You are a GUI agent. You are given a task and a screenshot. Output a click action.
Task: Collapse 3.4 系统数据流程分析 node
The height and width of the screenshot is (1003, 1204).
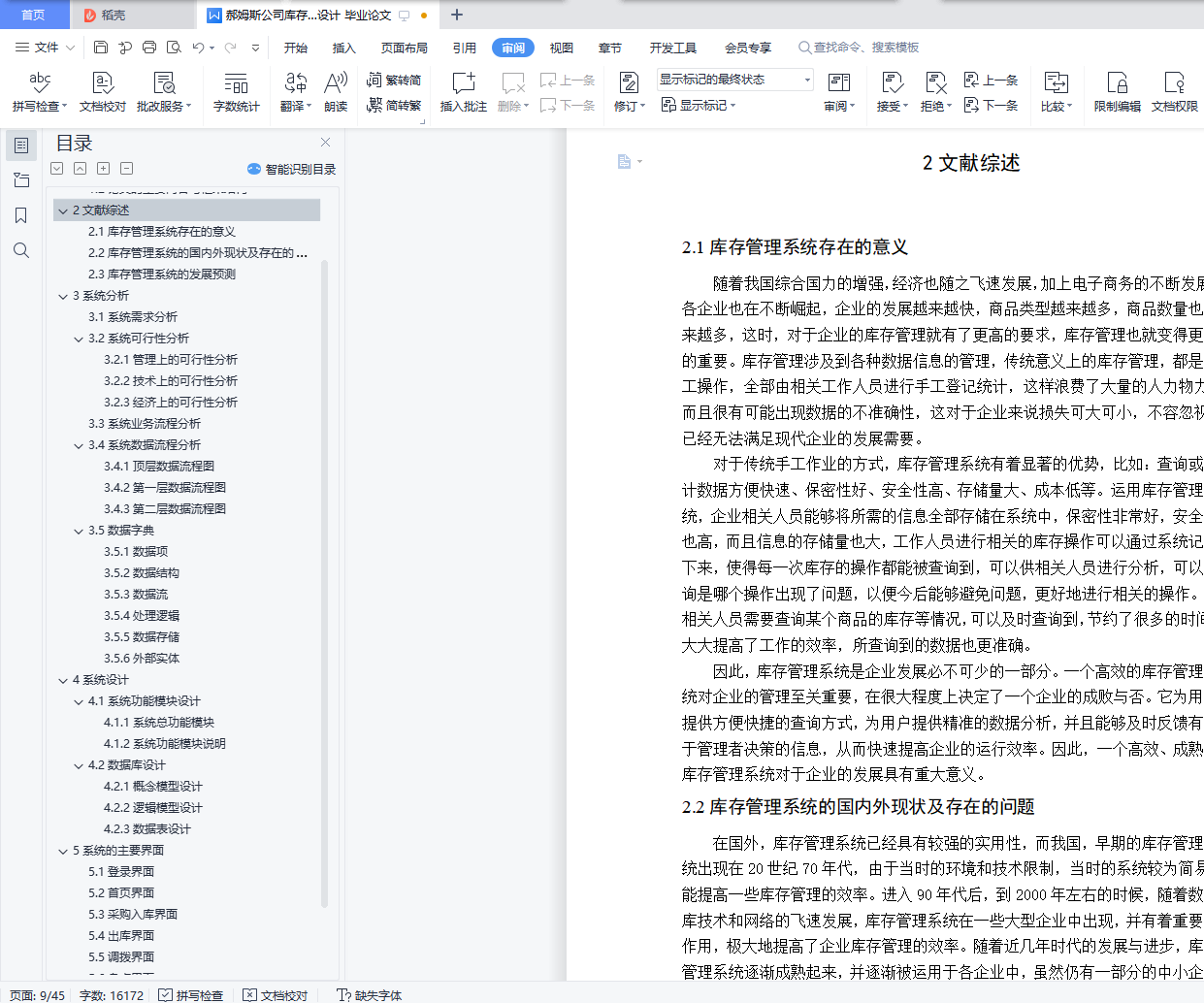[79, 445]
